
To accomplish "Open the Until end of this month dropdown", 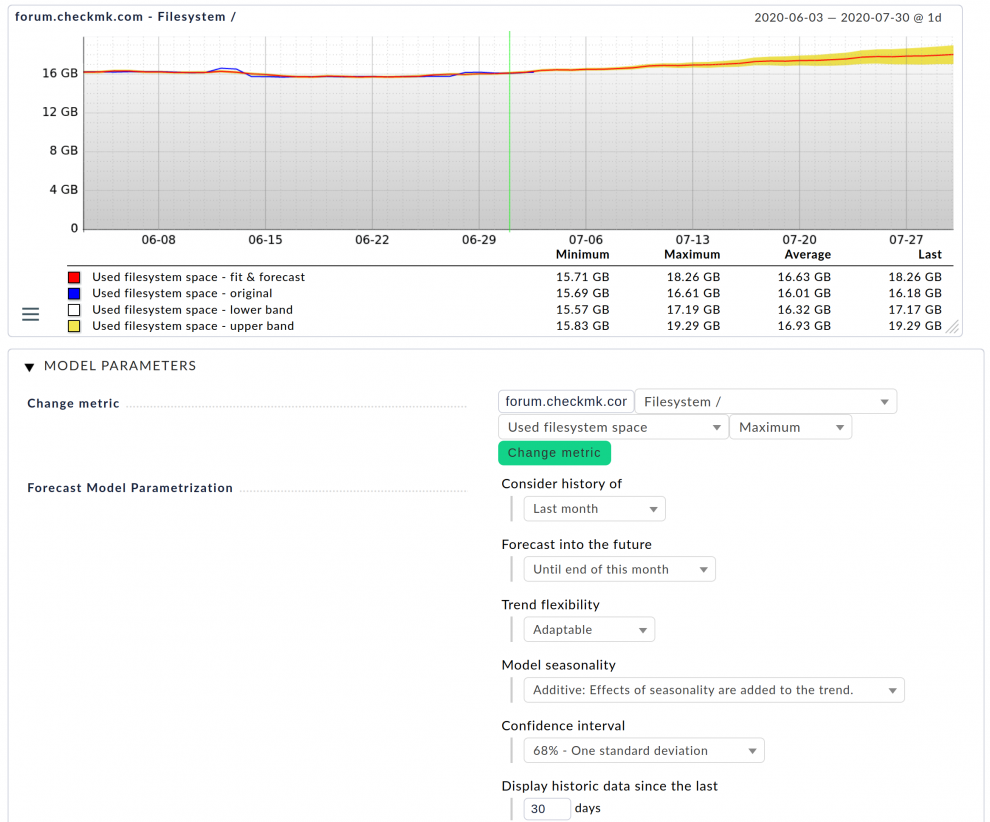I will coord(619,569).
